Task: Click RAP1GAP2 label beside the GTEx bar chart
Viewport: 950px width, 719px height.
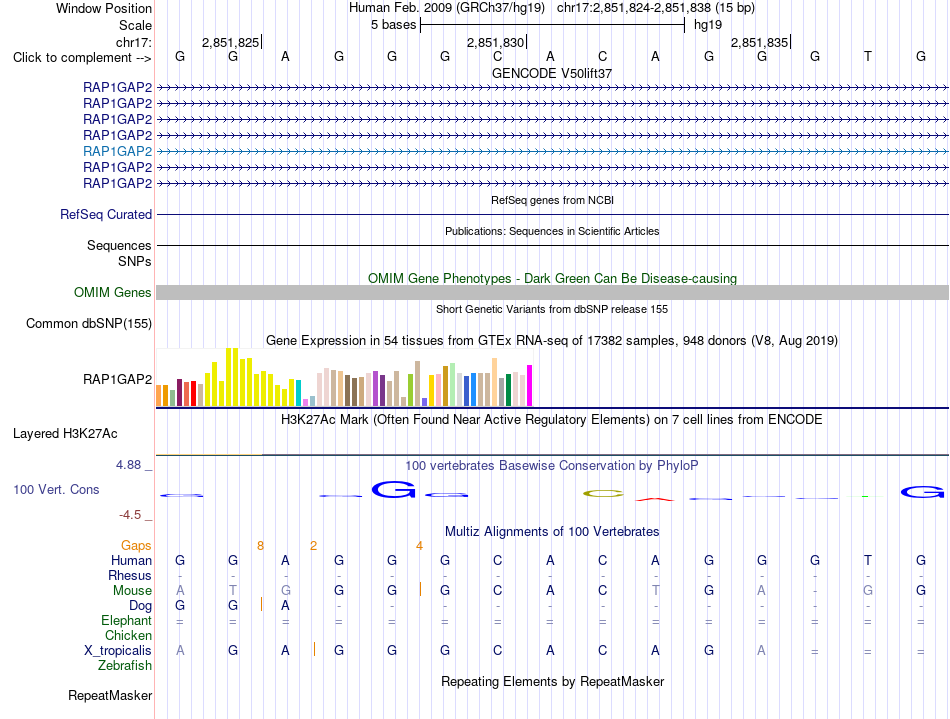Action: click(x=118, y=379)
